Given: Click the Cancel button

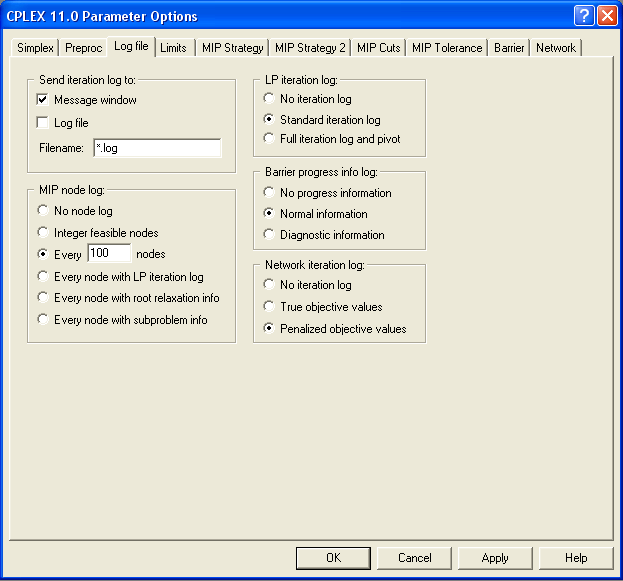Looking at the screenshot, I should tap(414, 558).
